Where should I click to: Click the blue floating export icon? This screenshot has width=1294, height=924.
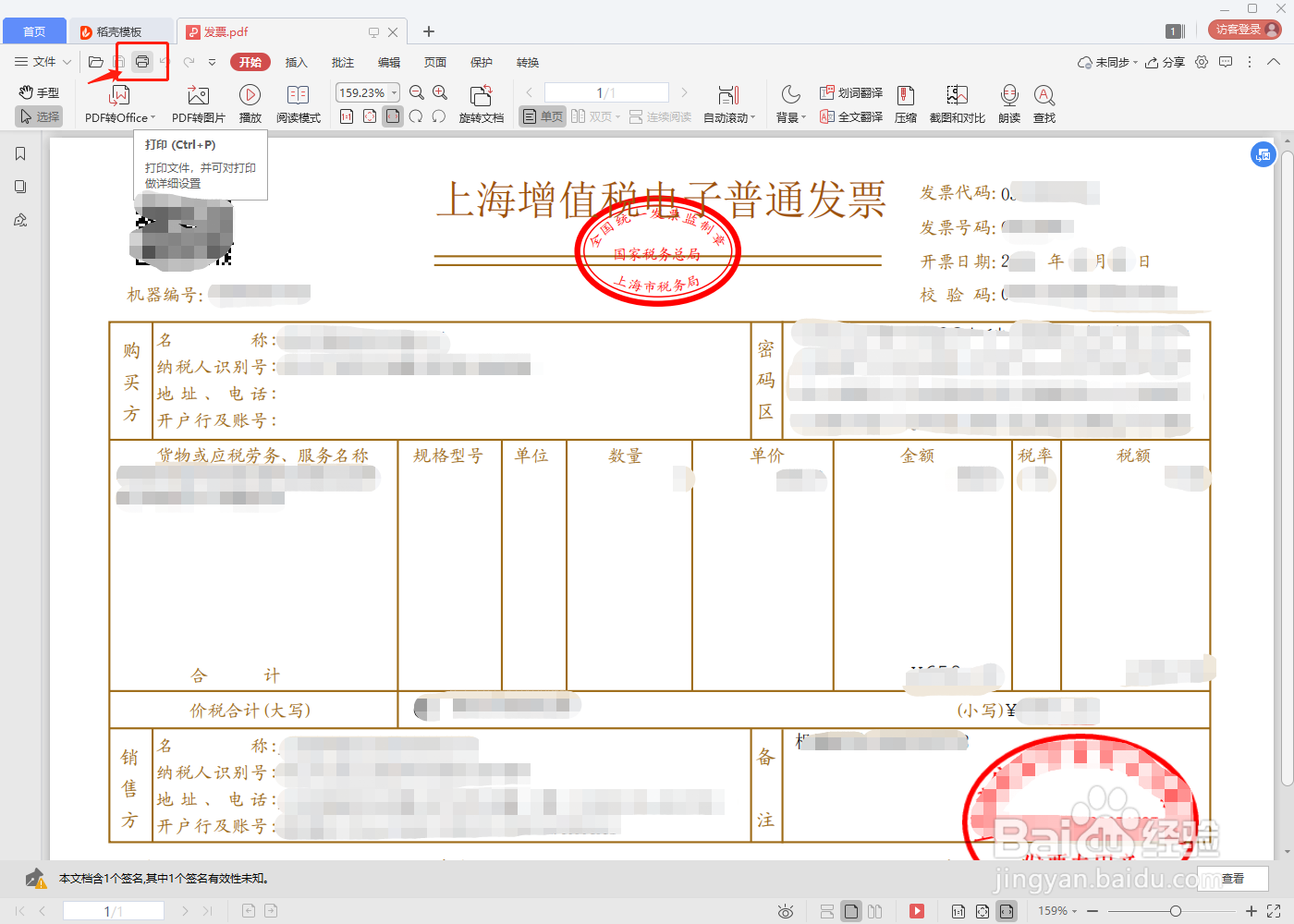click(1263, 154)
